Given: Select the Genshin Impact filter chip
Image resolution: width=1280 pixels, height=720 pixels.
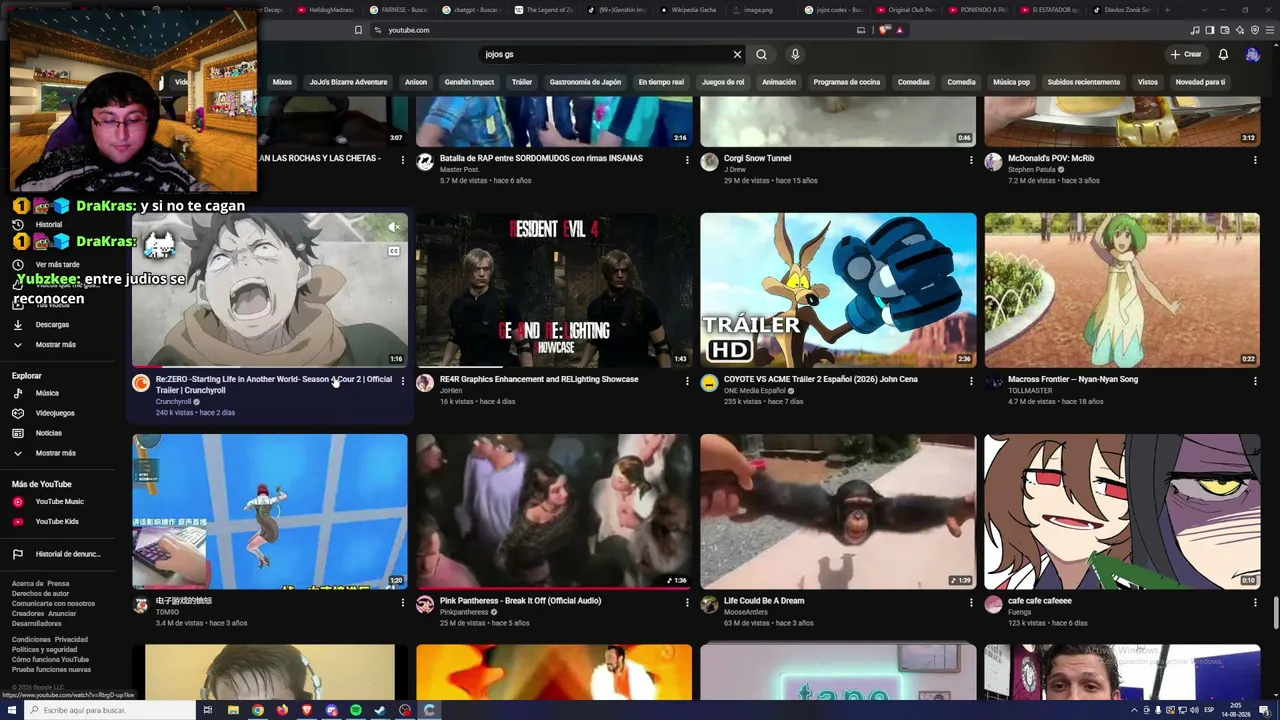Looking at the screenshot, I should pyautogui.click(x=469, y=82).
